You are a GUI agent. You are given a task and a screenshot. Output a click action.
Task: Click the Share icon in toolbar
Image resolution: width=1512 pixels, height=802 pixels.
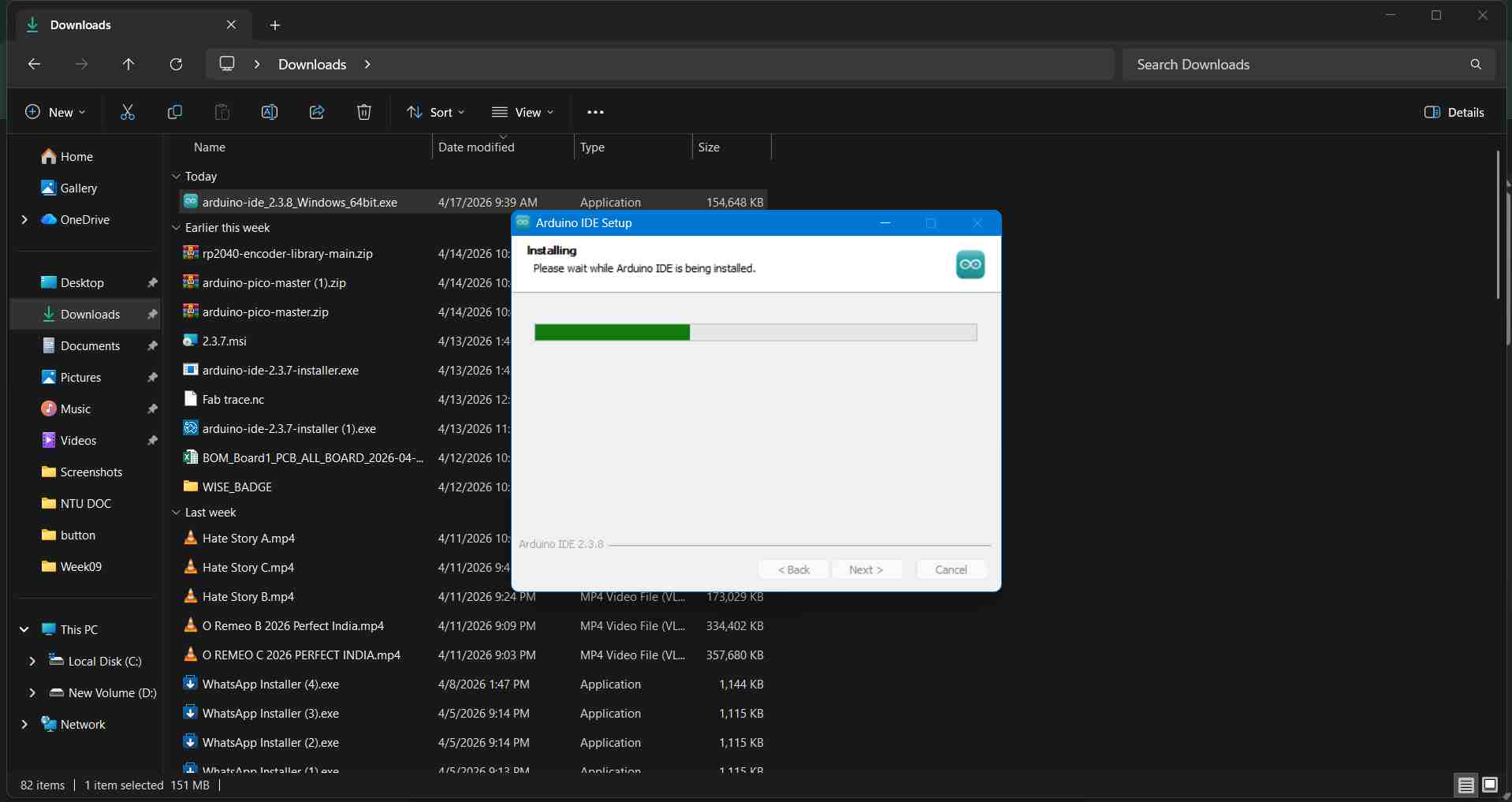[x=317, y=112]
